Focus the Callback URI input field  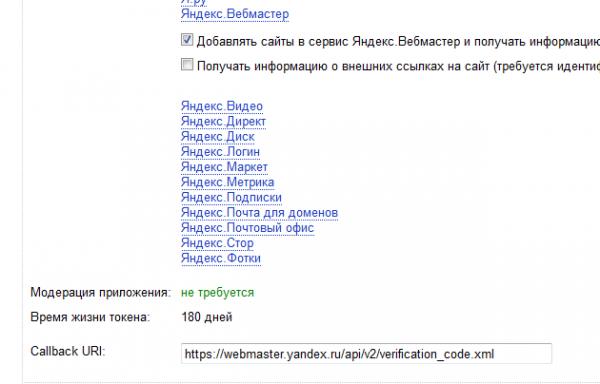pyautogui.click(x=366, y=354)
